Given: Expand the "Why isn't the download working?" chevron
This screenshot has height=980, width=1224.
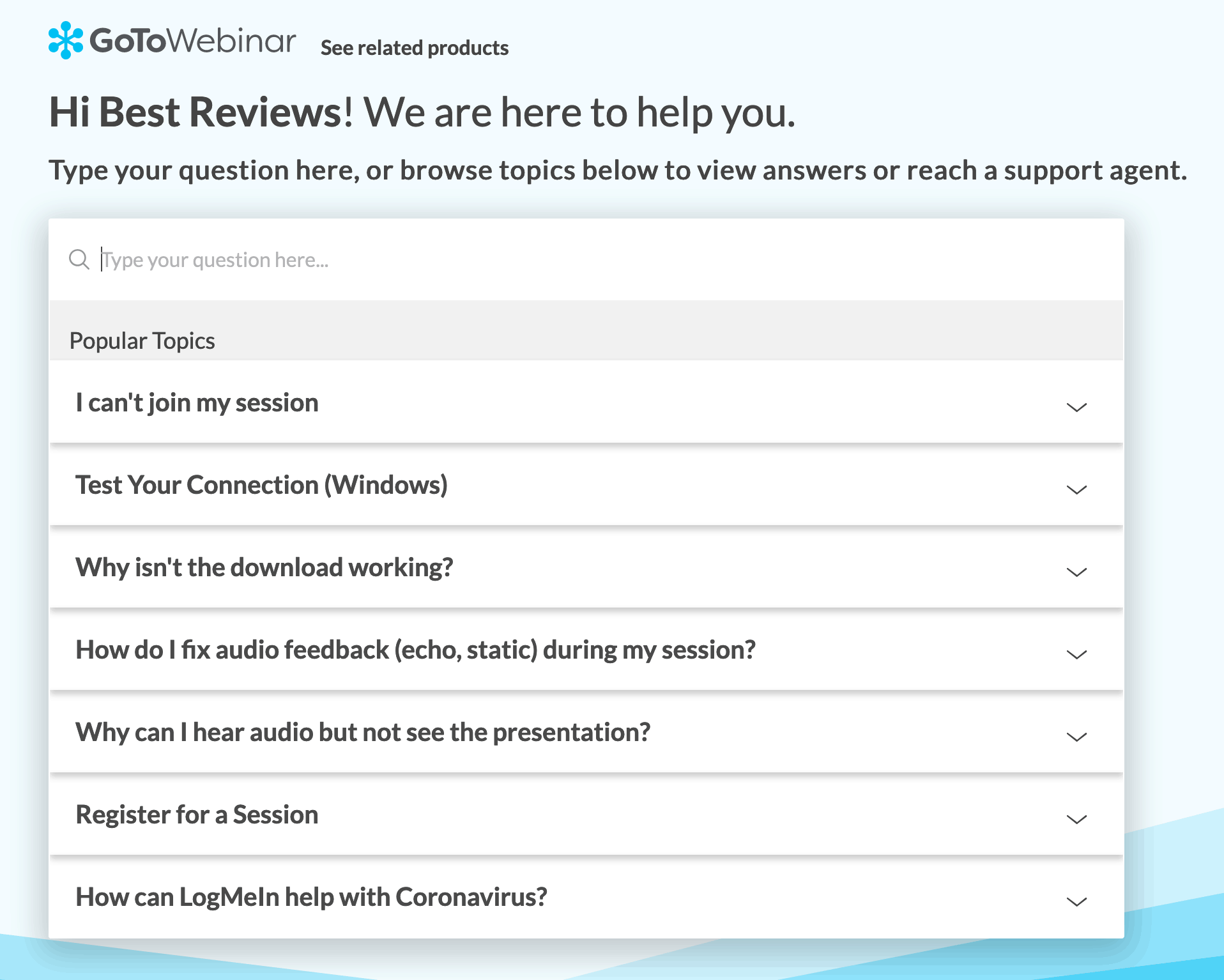Looking at the screenshot, I should [x=1077, y=572].
